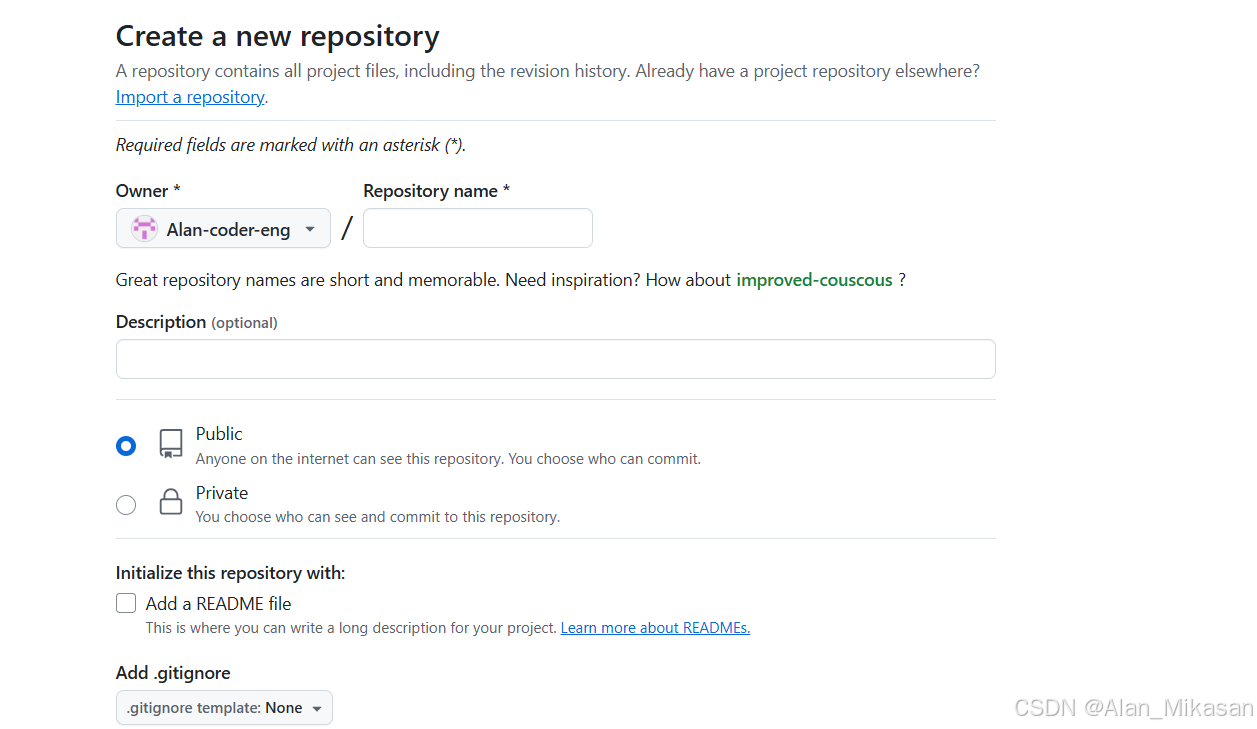Expand the gitignore template None selector
Viewport: 1257px width, 729px height.
pos(224,707)
